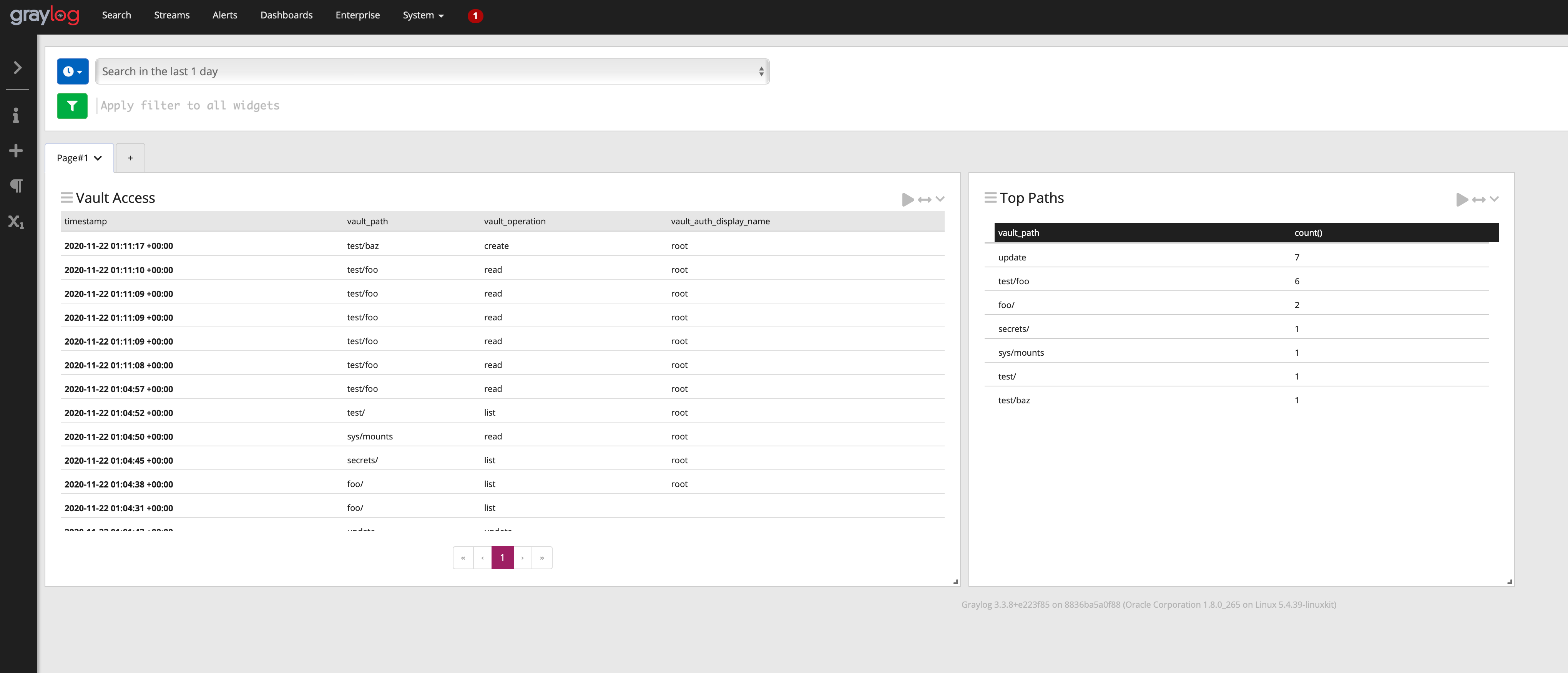Click pagination page 1 button
The height and width of the screenshot is (673, 1568).
502,557
